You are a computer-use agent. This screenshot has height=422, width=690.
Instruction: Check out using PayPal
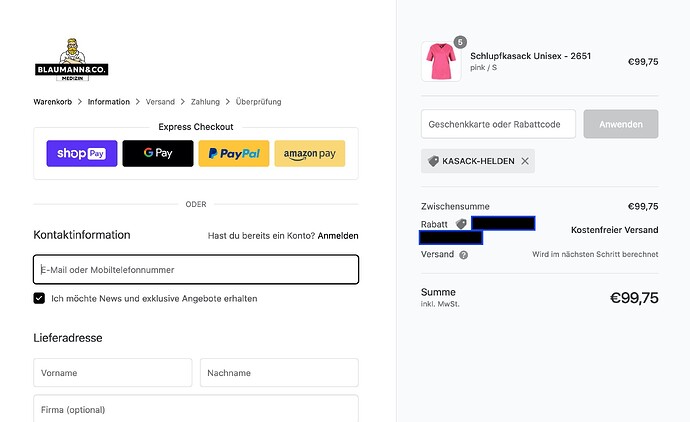(x=234, y=153)
